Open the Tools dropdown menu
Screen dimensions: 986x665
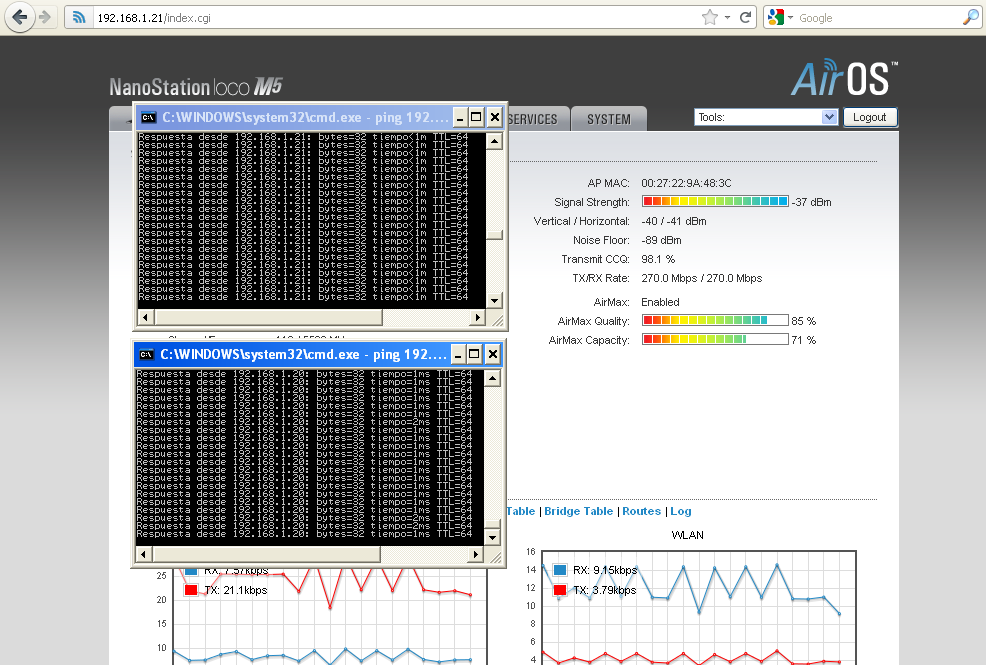[765, 117]
